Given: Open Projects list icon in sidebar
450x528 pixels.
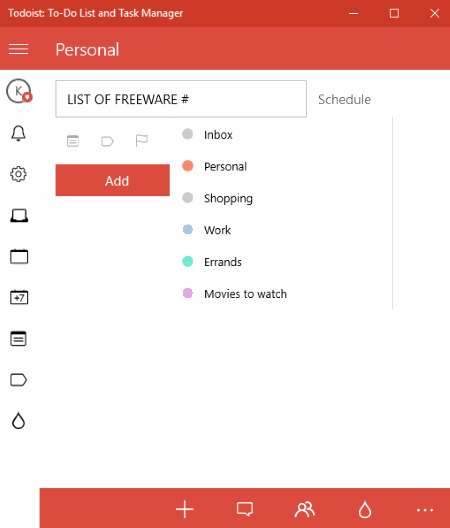Looking at the screenshot, I should 19,339.
